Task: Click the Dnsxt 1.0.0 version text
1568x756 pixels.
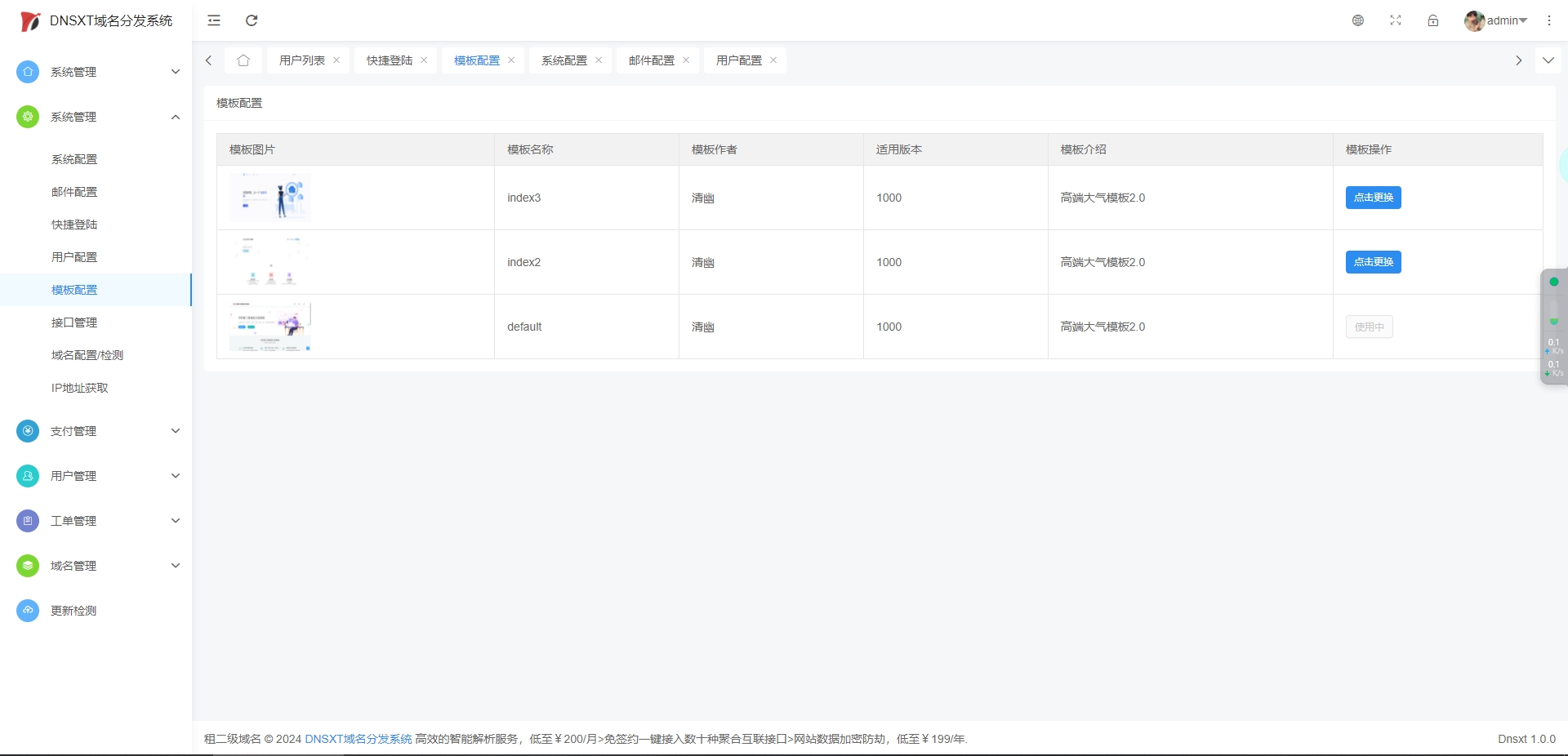Action: click(x=1526, y=739)
